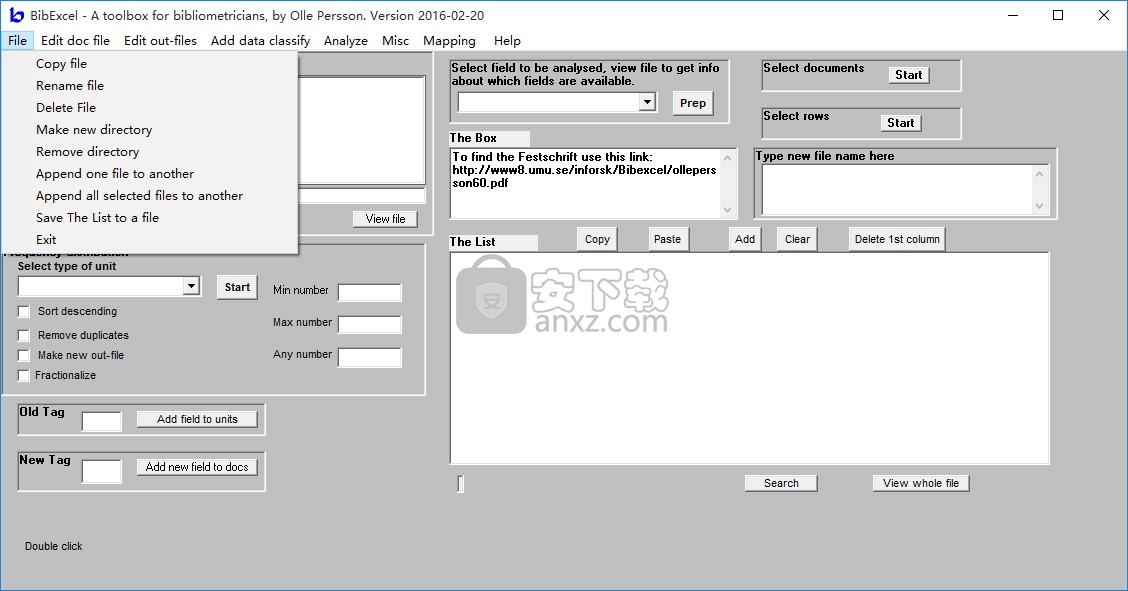Click the View file button
1128x591 pixels.
pos(386,219)
